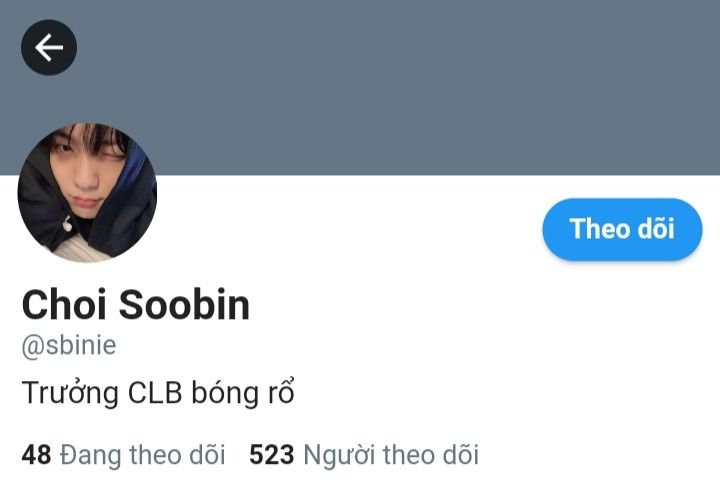The height and width of the screenshot is (502, 720).
Task: Click the CLB abbreviation in the bio
Action: point(155,393)
